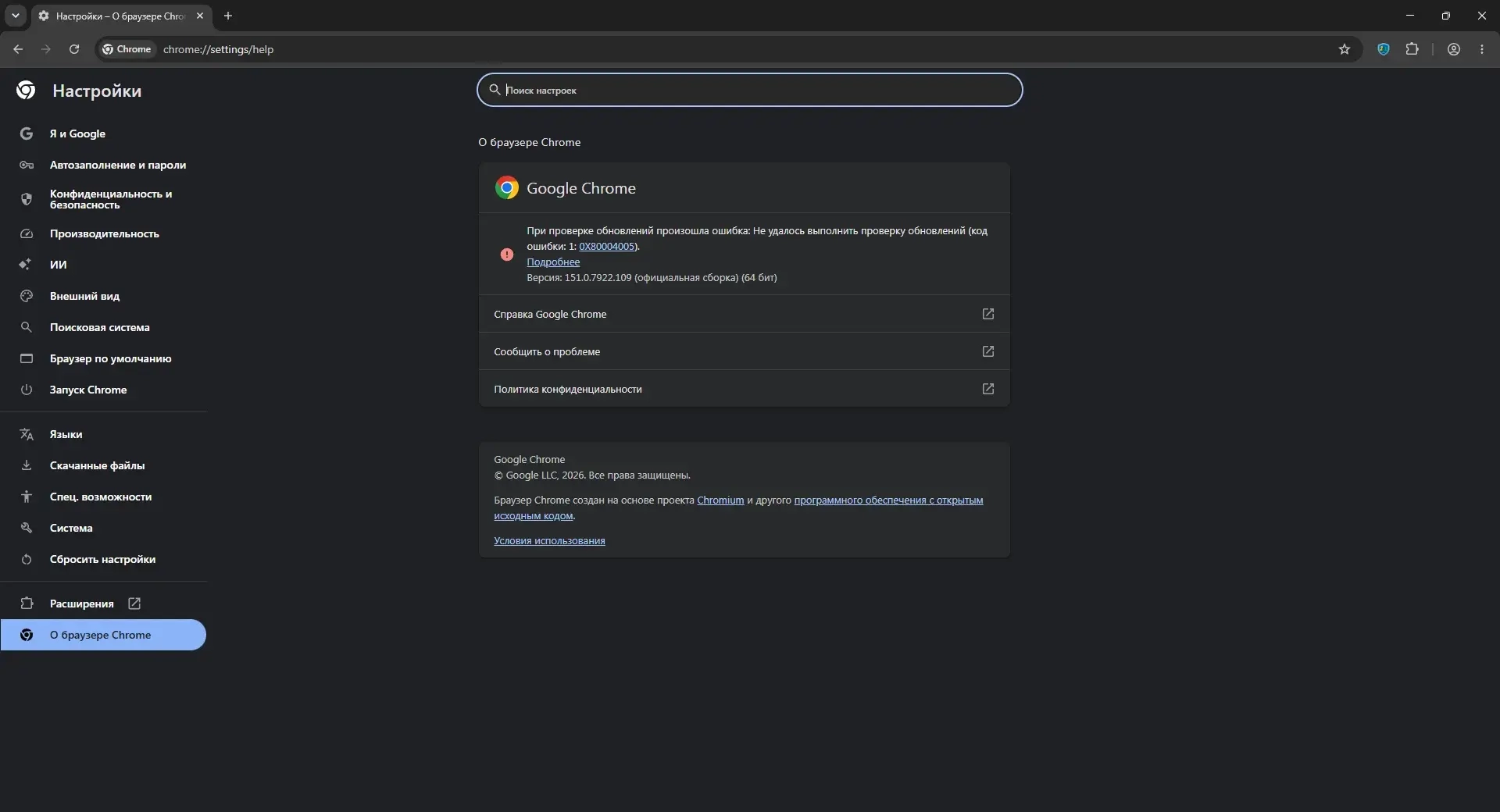Open Конфиденциальность и безопасность section

[x=104, y=199]
